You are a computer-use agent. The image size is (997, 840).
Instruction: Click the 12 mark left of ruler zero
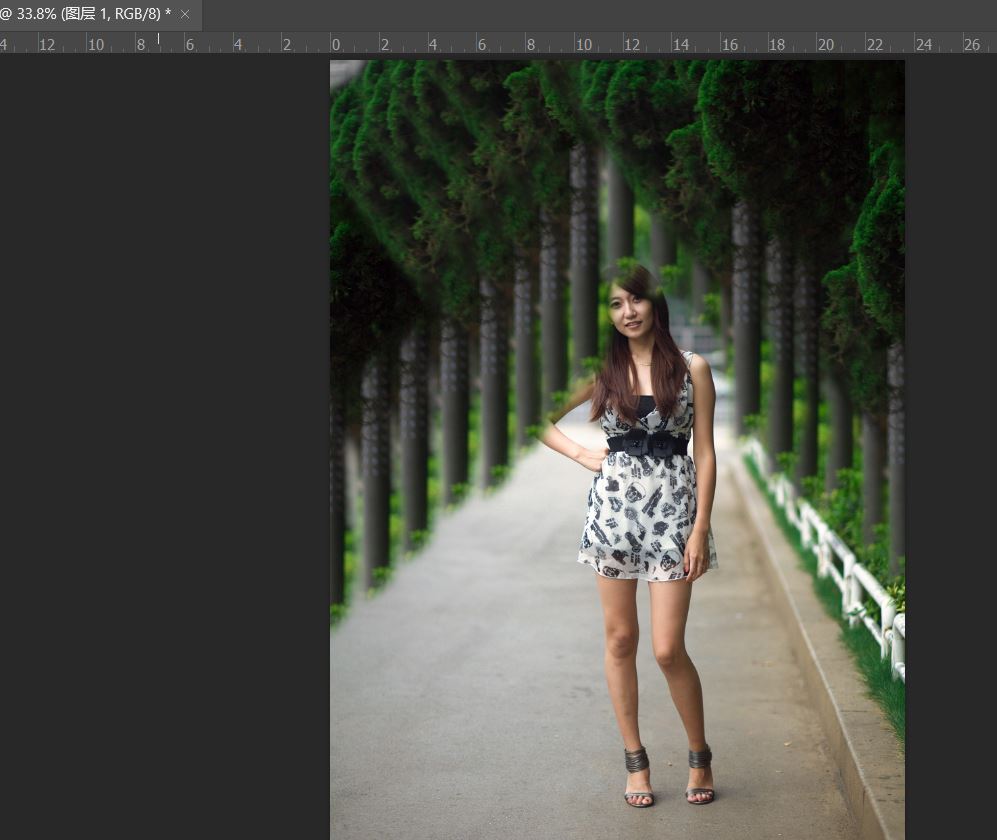coord(46,44)
